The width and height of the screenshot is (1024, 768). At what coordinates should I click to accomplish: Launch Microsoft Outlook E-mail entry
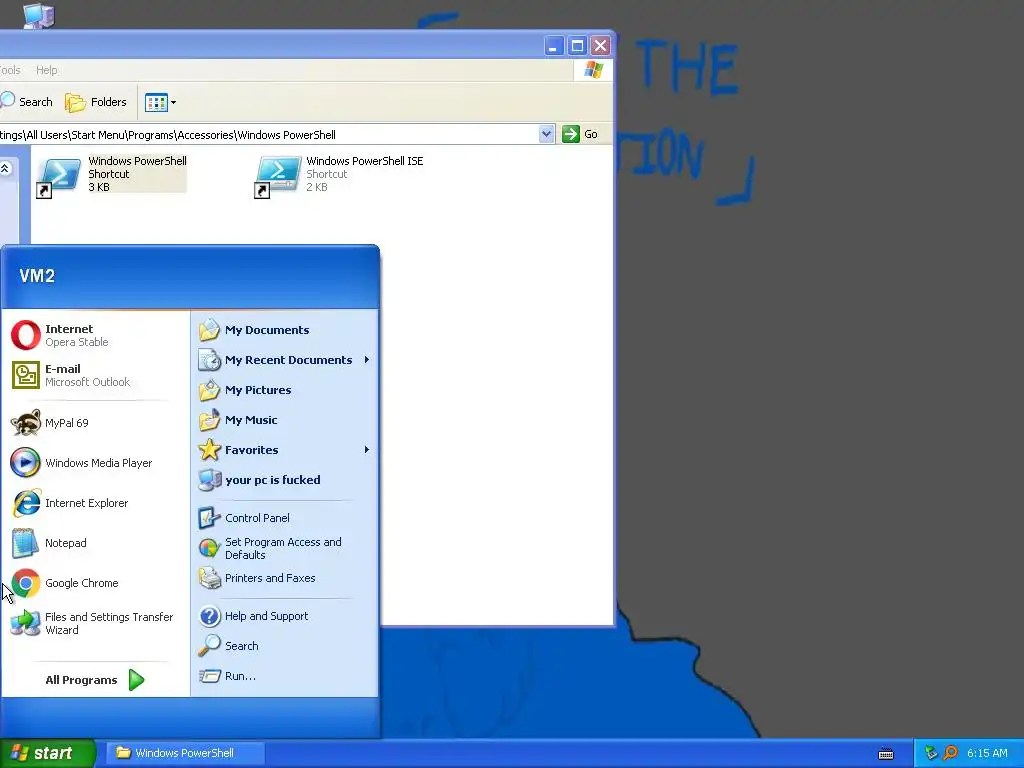(95, 376)
